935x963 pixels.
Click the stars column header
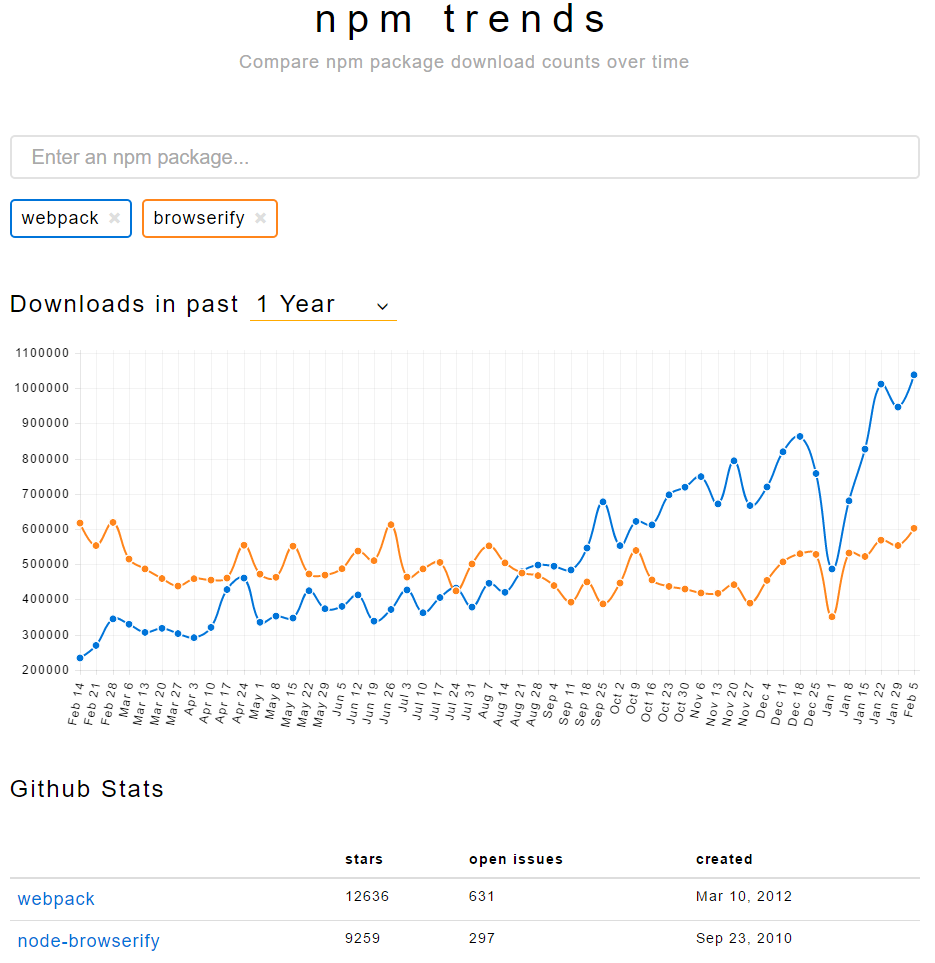coord(364,859)
